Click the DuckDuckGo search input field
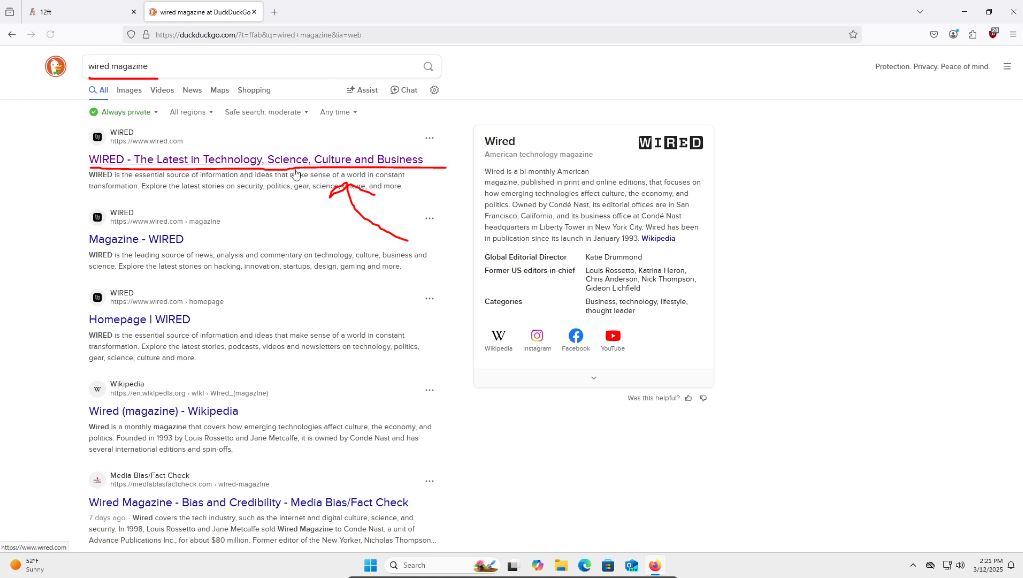1023x578 pixels. tap(254, 67)
